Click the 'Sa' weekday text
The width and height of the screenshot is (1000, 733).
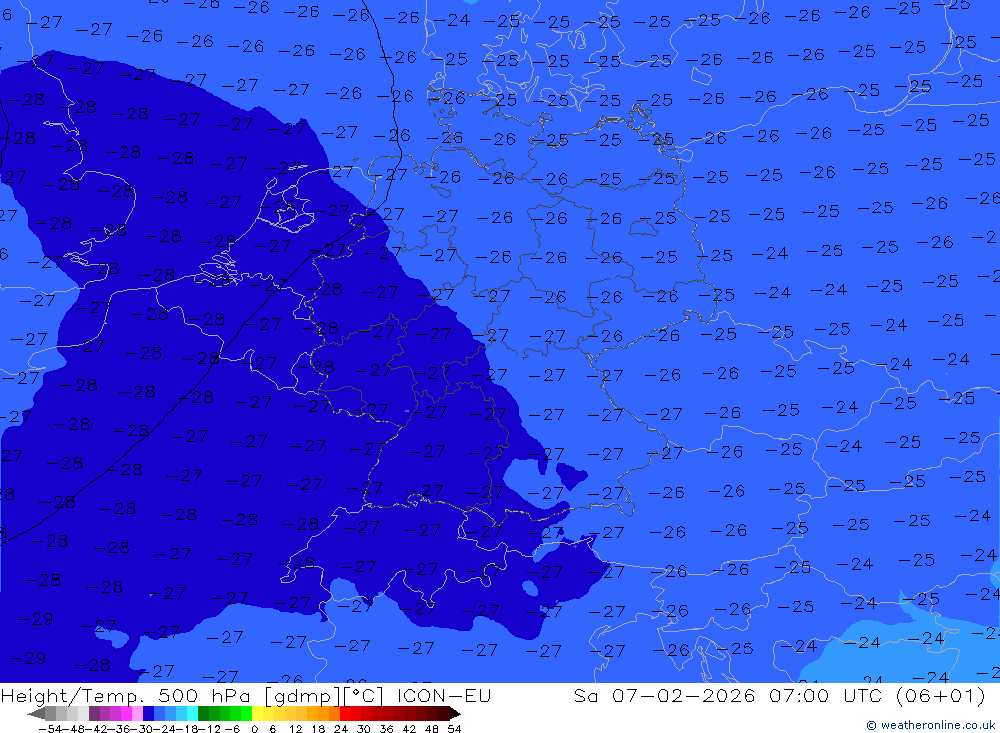pyautogui.click(x=585, y=695)
